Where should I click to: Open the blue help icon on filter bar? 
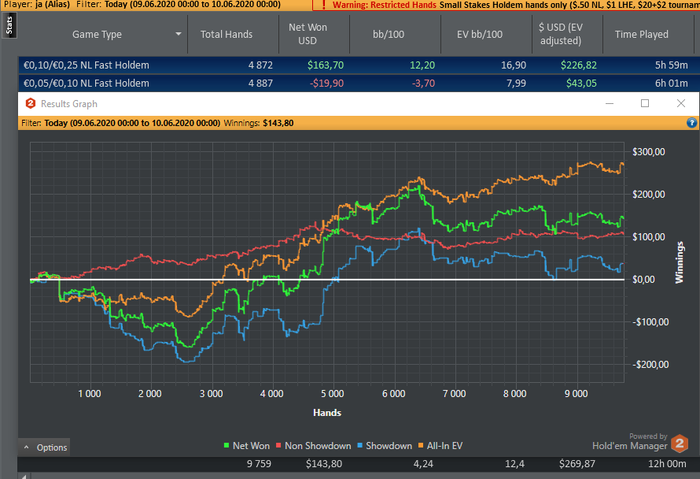tap(692, 123)
